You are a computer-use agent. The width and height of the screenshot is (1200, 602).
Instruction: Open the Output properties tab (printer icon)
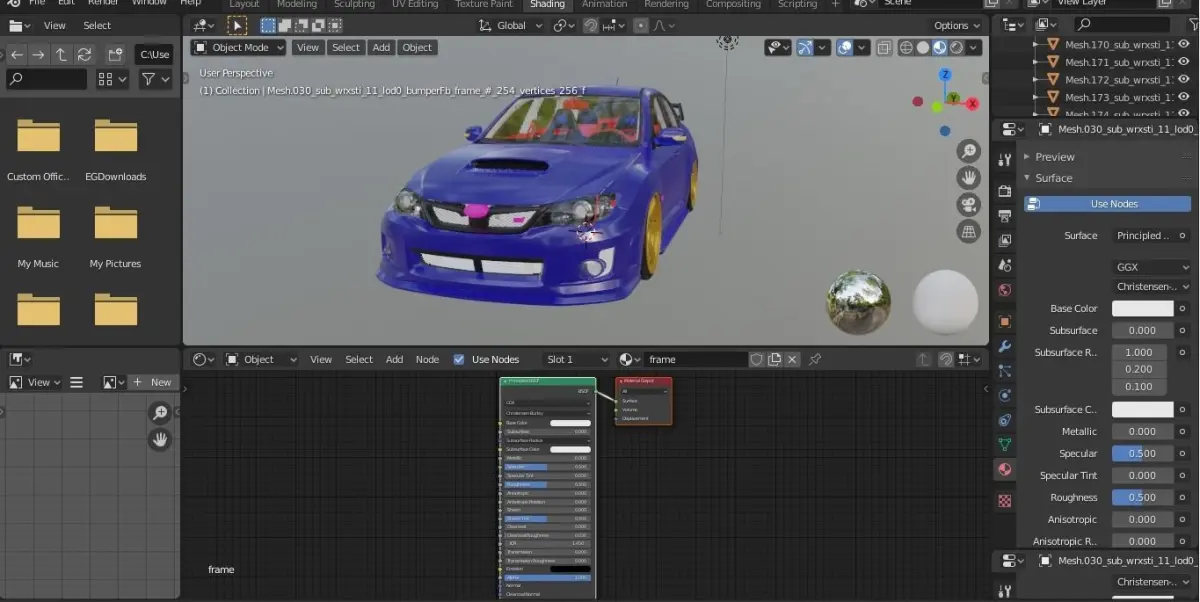click(1005, 215)
